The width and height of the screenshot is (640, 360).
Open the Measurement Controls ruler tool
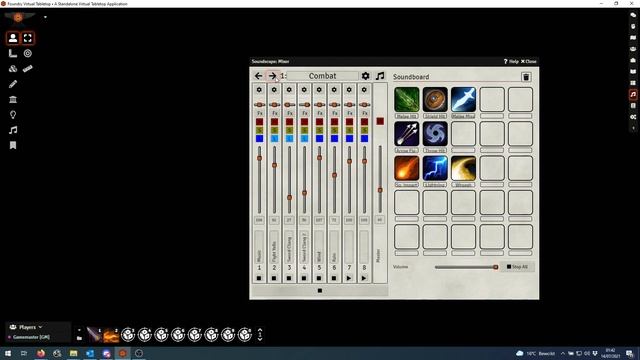coord(13,53)
